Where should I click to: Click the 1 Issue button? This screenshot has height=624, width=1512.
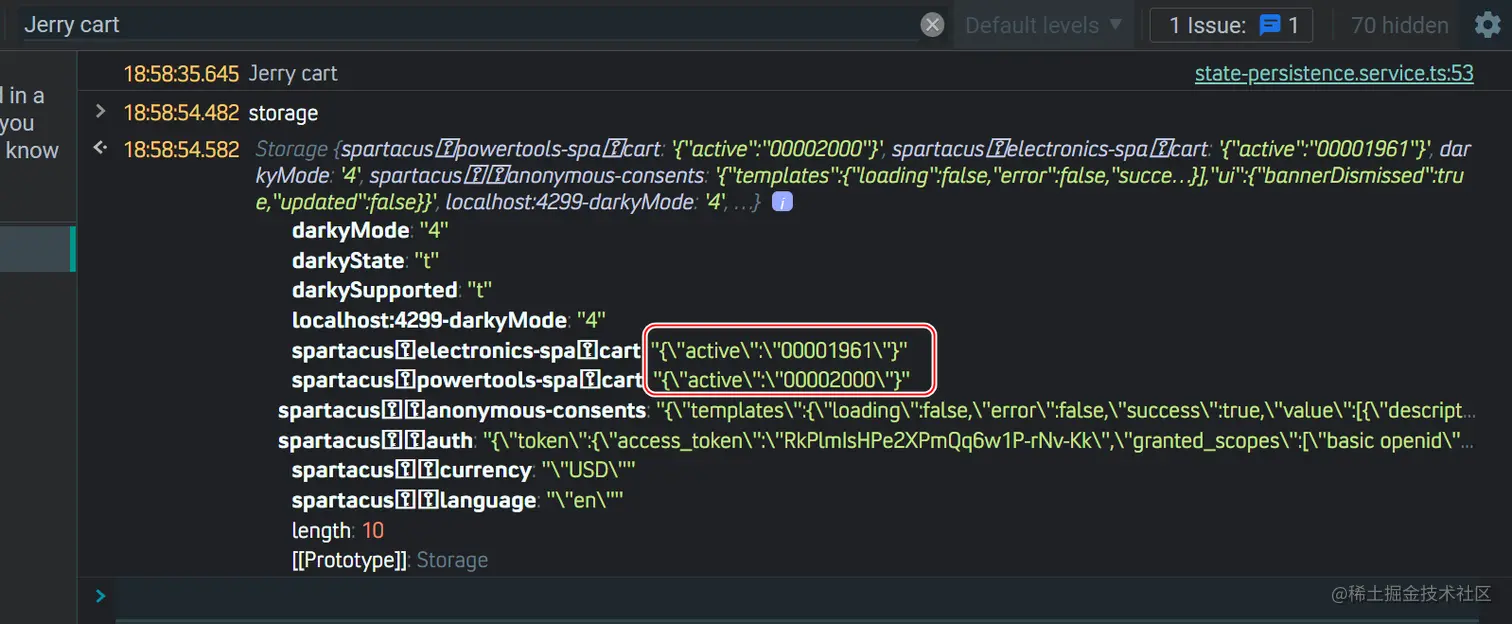[1231, 25]
